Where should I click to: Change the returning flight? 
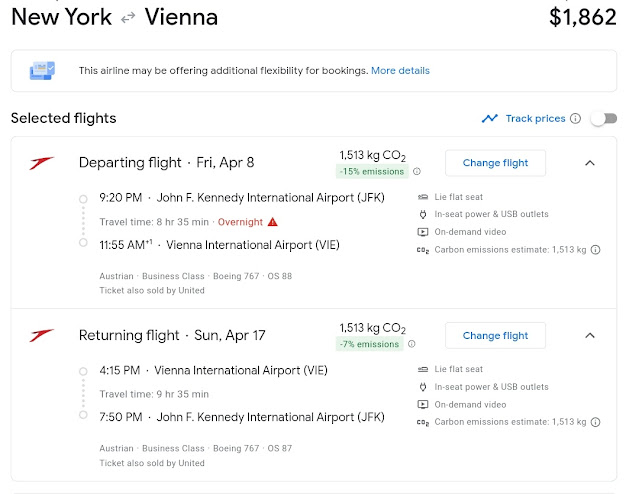tap(495, 335)
